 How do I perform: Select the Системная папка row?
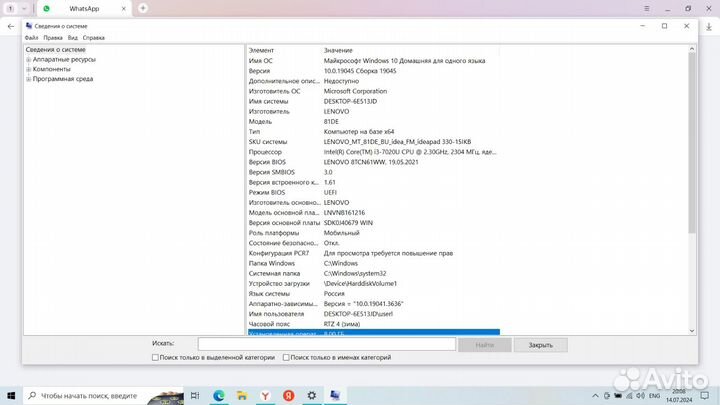pos(373,273)
